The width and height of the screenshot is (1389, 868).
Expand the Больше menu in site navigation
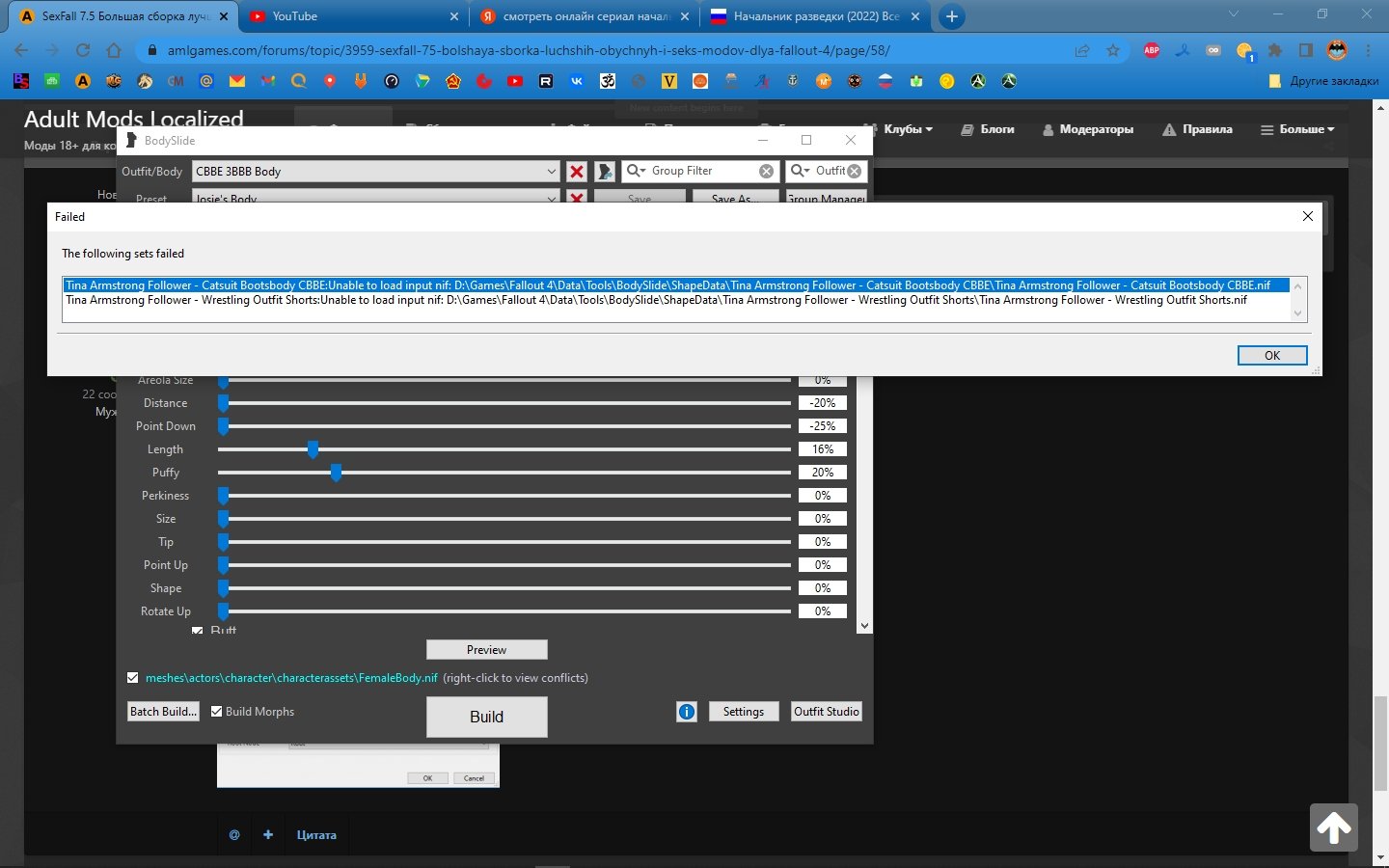tap(1297, 129)
